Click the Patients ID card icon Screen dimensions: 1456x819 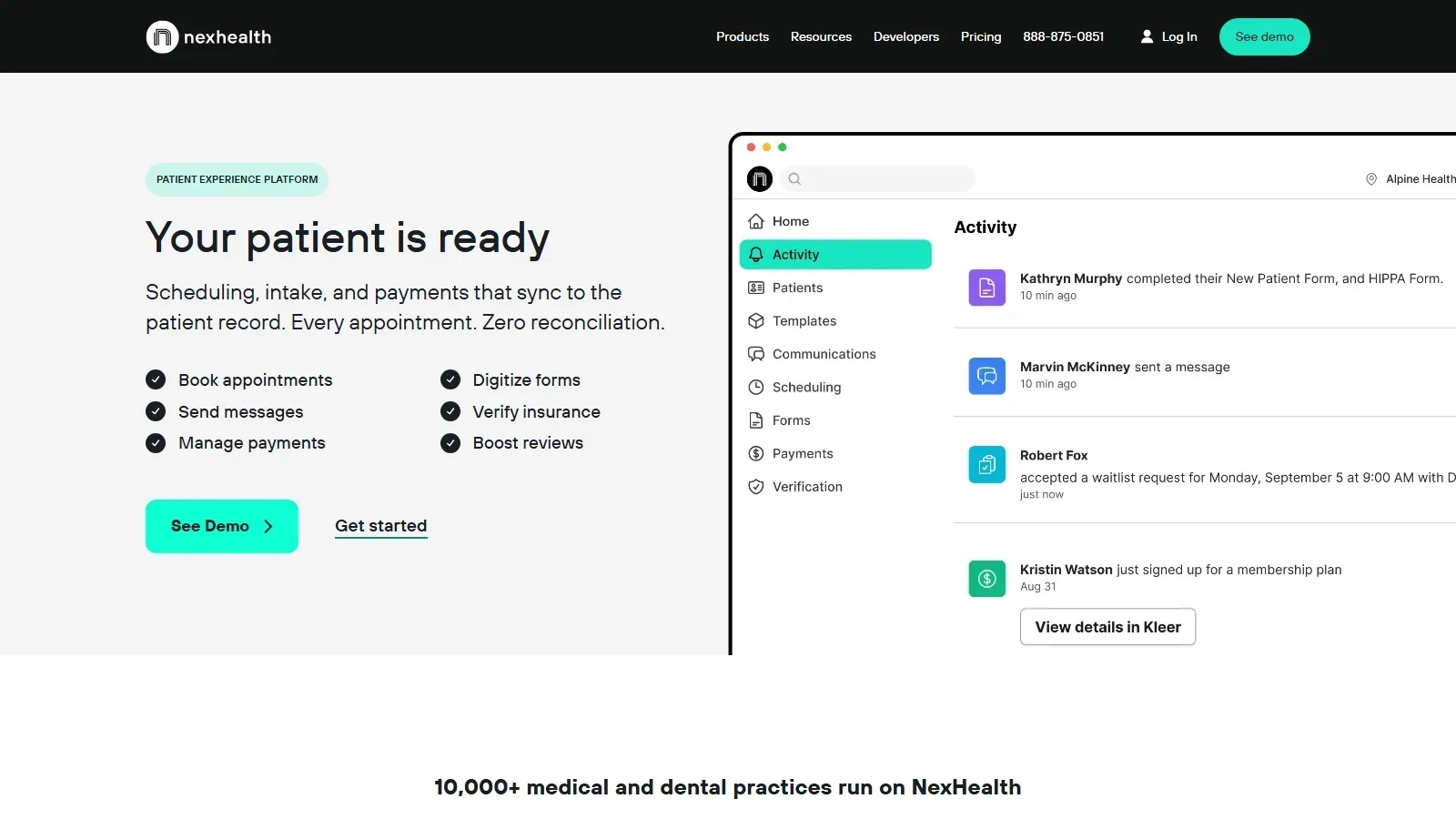tap(756, 288)
